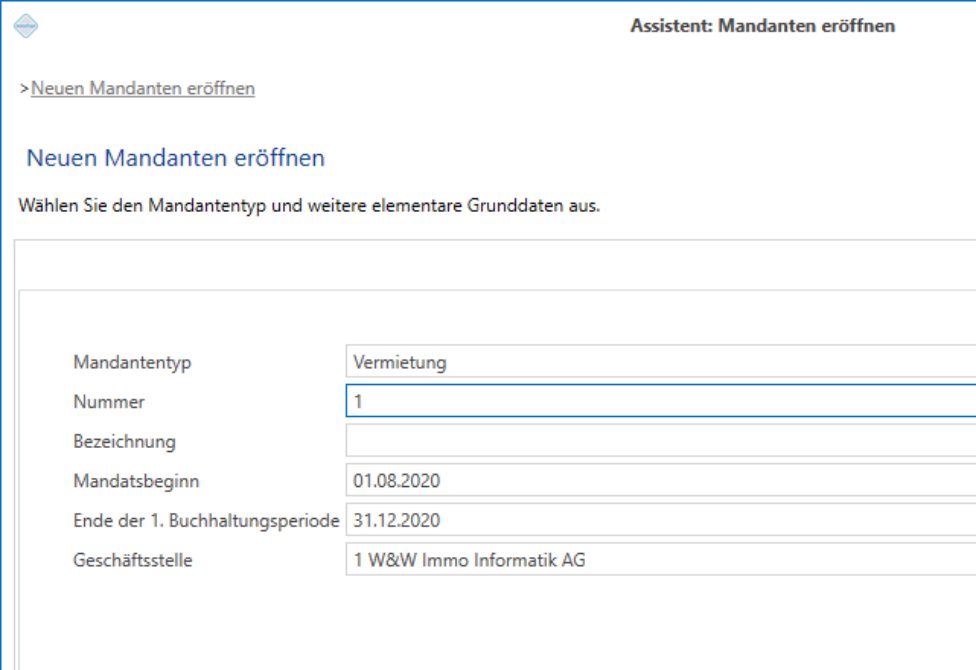Edit the 'Ende der 1. Buchhaltungsperiode' date 31.12.2020
The image size is (976, 670).
[660, 520]
